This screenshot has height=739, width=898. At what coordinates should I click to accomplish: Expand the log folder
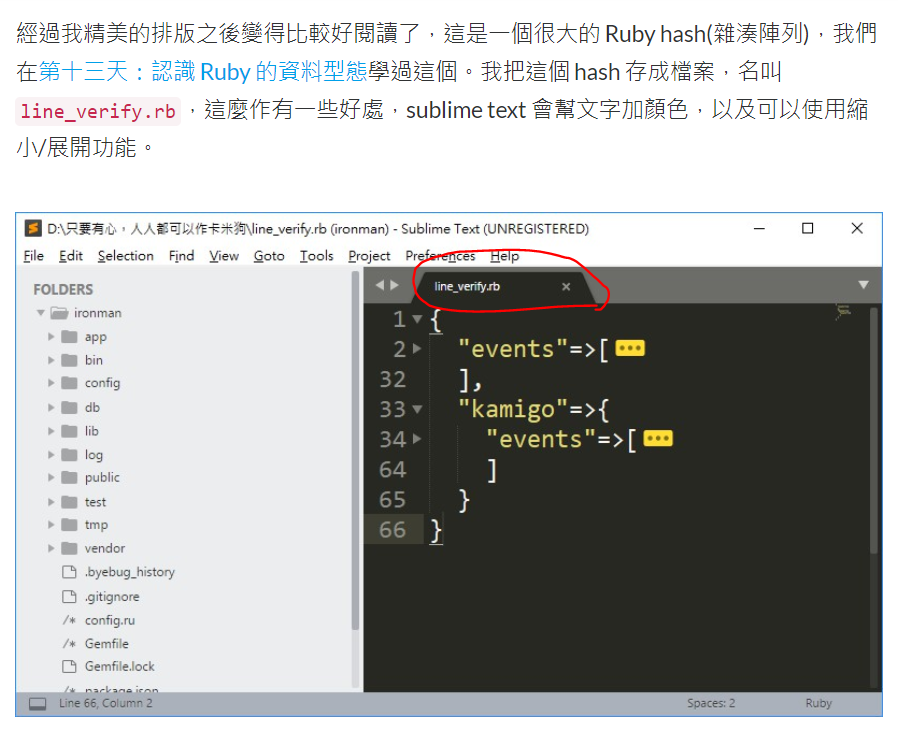tap(51, 454)
